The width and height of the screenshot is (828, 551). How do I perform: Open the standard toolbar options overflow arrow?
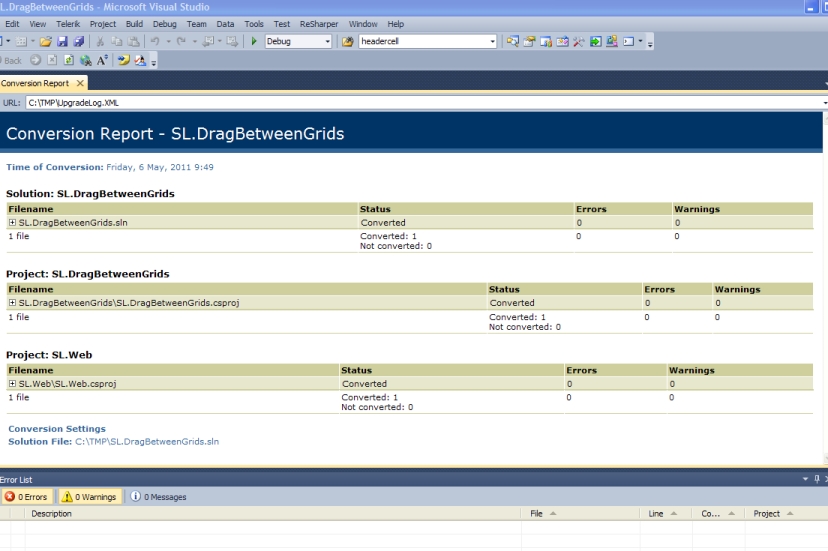point(650,44)
